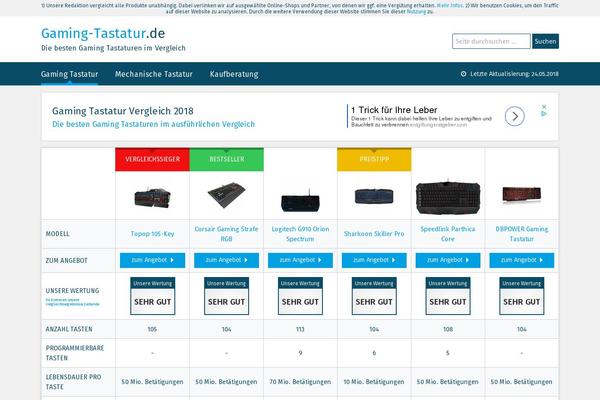Click the '9' programmable keys value for Logitech
The height and width of the screenshot is (400, 600).
click(300, 353)
